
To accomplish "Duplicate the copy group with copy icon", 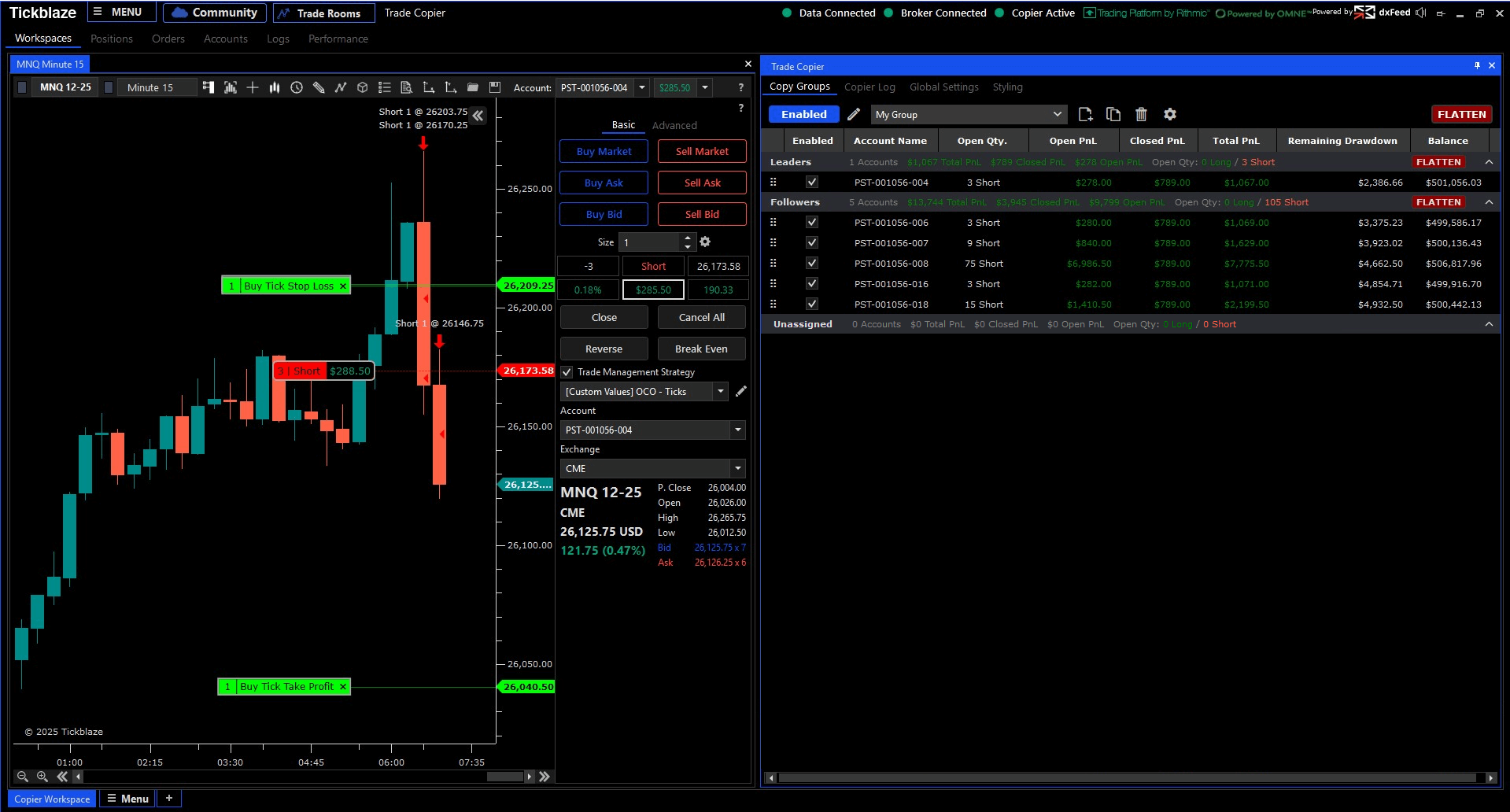I will point(1113,114).
